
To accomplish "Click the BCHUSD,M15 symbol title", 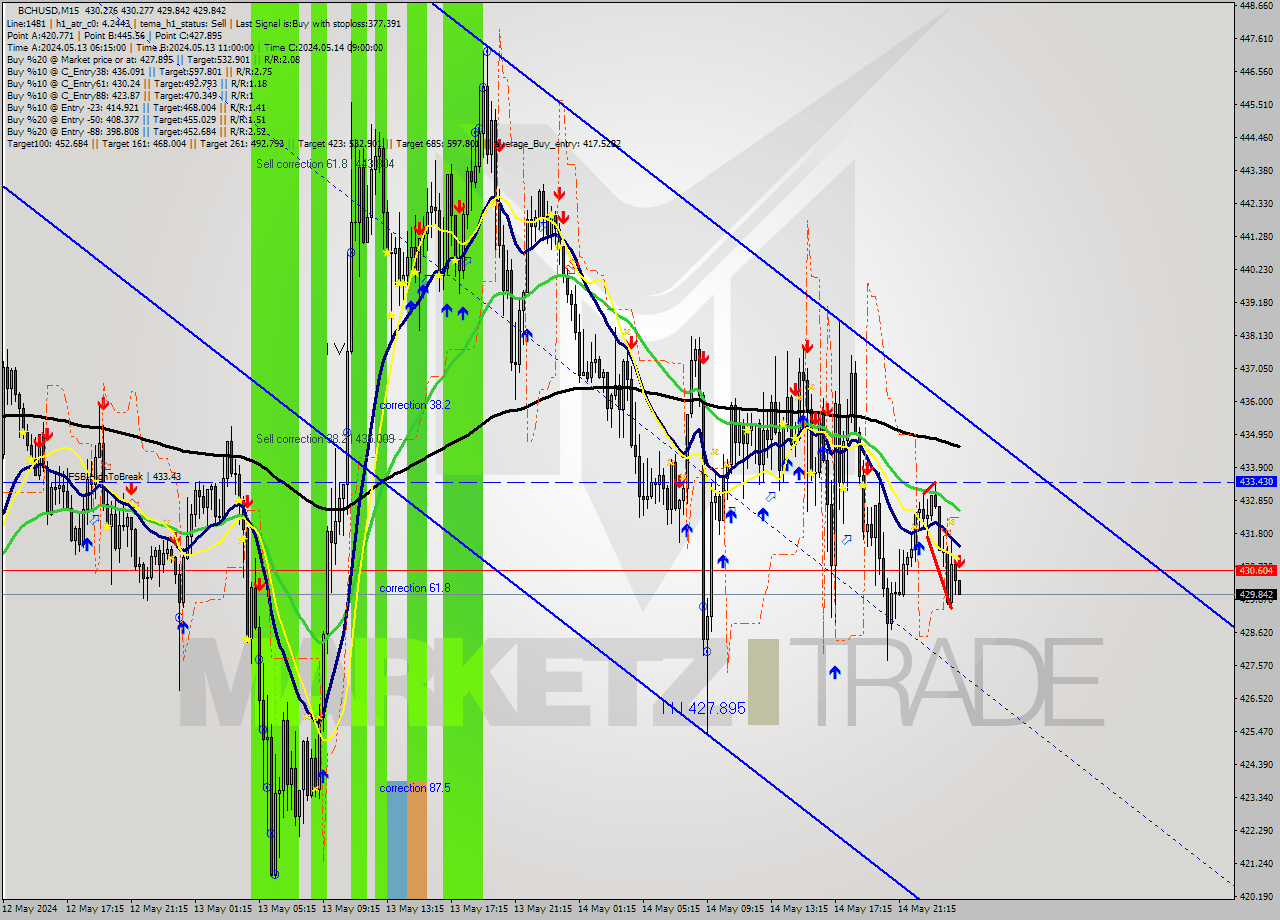I will click(49, 10).
